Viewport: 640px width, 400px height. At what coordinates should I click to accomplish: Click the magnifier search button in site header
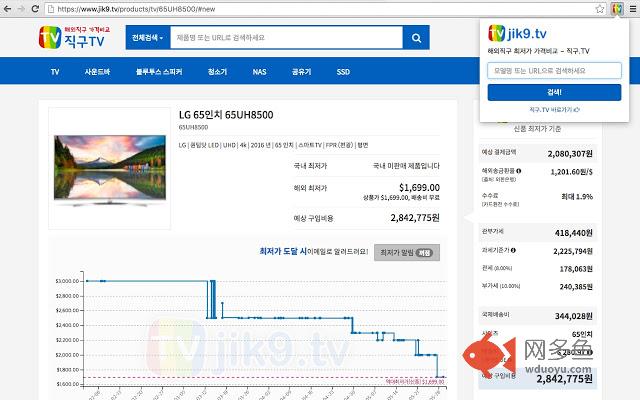(x=415, y=38)
